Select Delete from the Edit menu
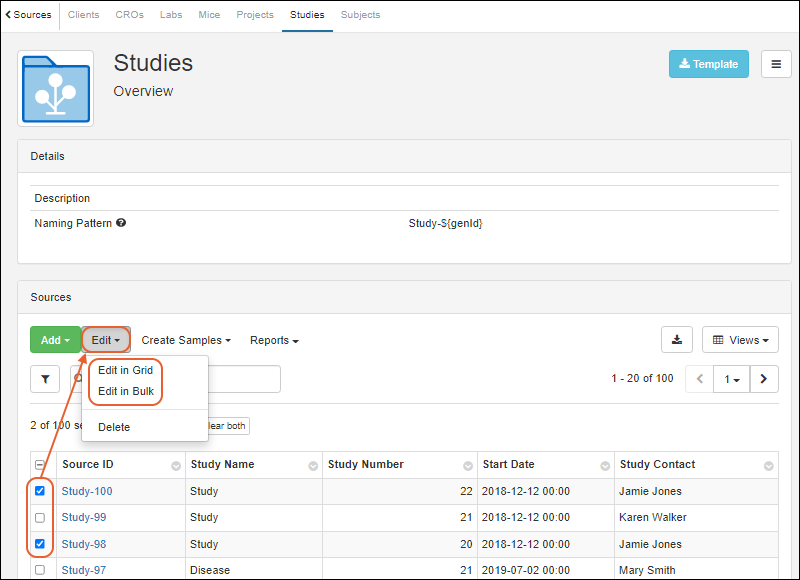This screenshot has height=580, width=800. (x=114, y=427)
